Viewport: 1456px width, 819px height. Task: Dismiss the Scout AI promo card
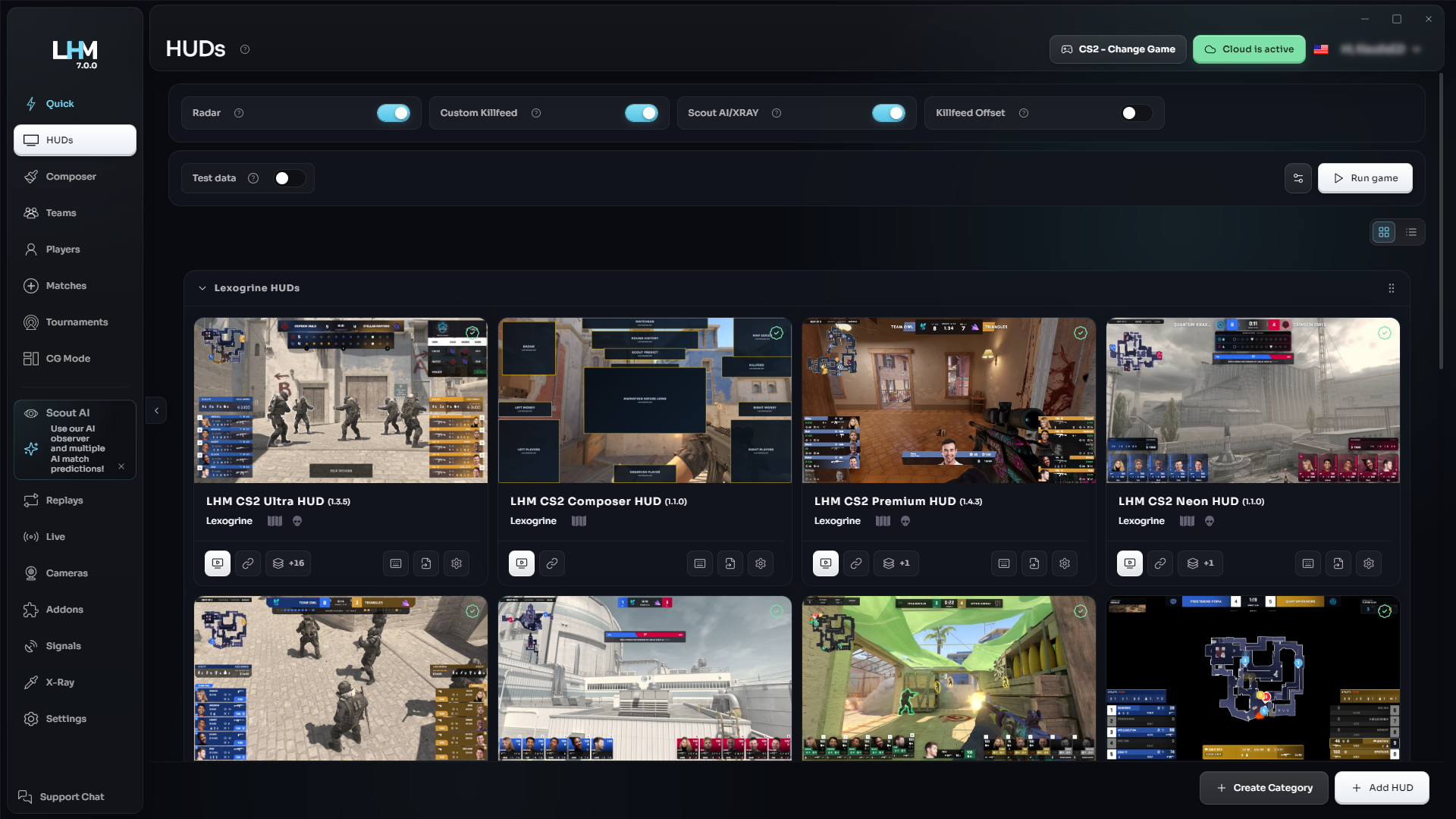click(121, 467)
